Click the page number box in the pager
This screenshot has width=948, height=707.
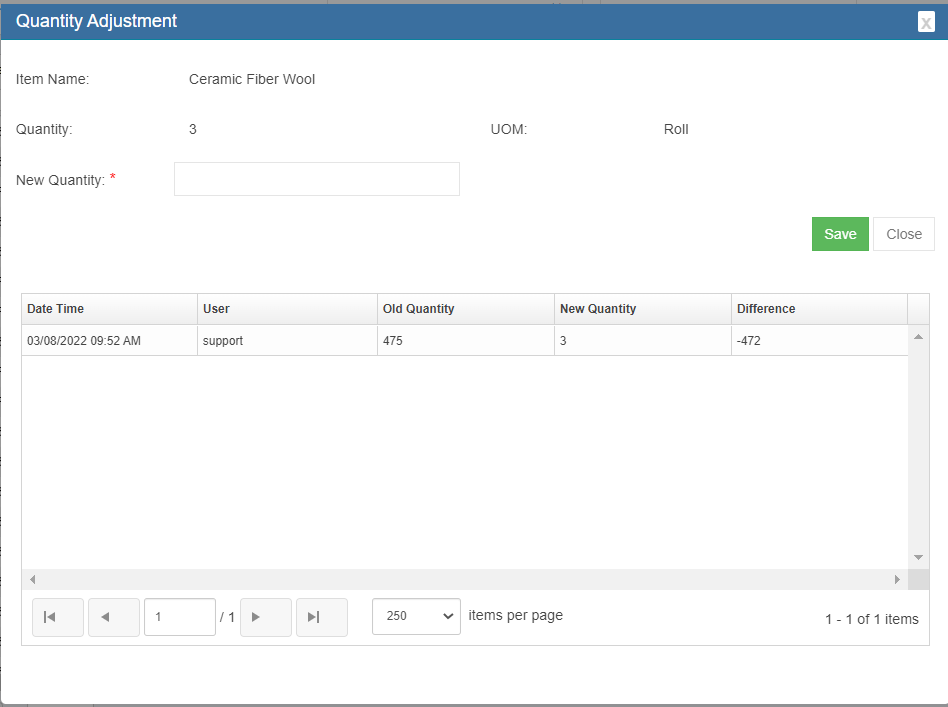(x=180, y=617)
